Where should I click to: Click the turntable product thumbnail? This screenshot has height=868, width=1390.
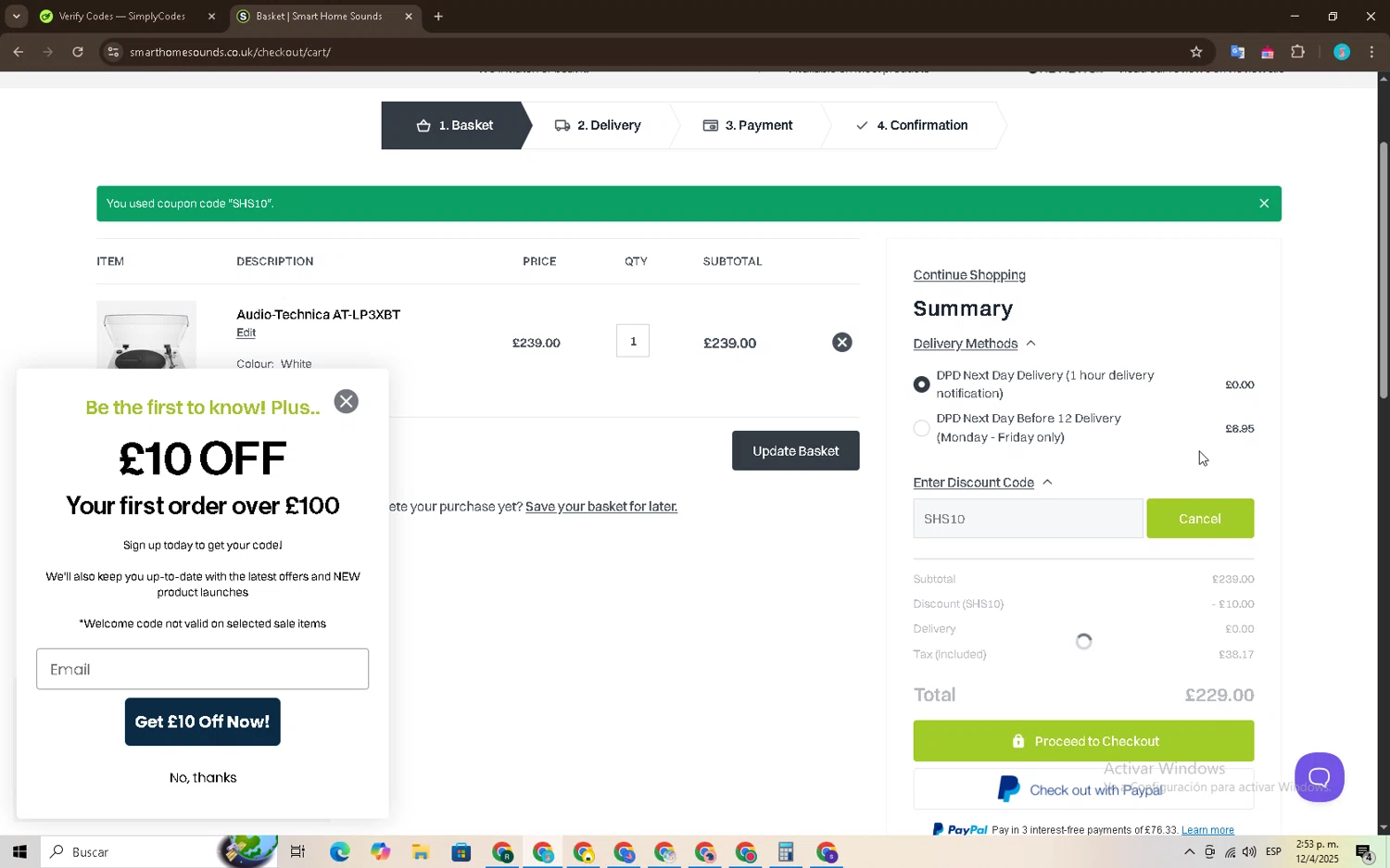[x=146, y=335]
